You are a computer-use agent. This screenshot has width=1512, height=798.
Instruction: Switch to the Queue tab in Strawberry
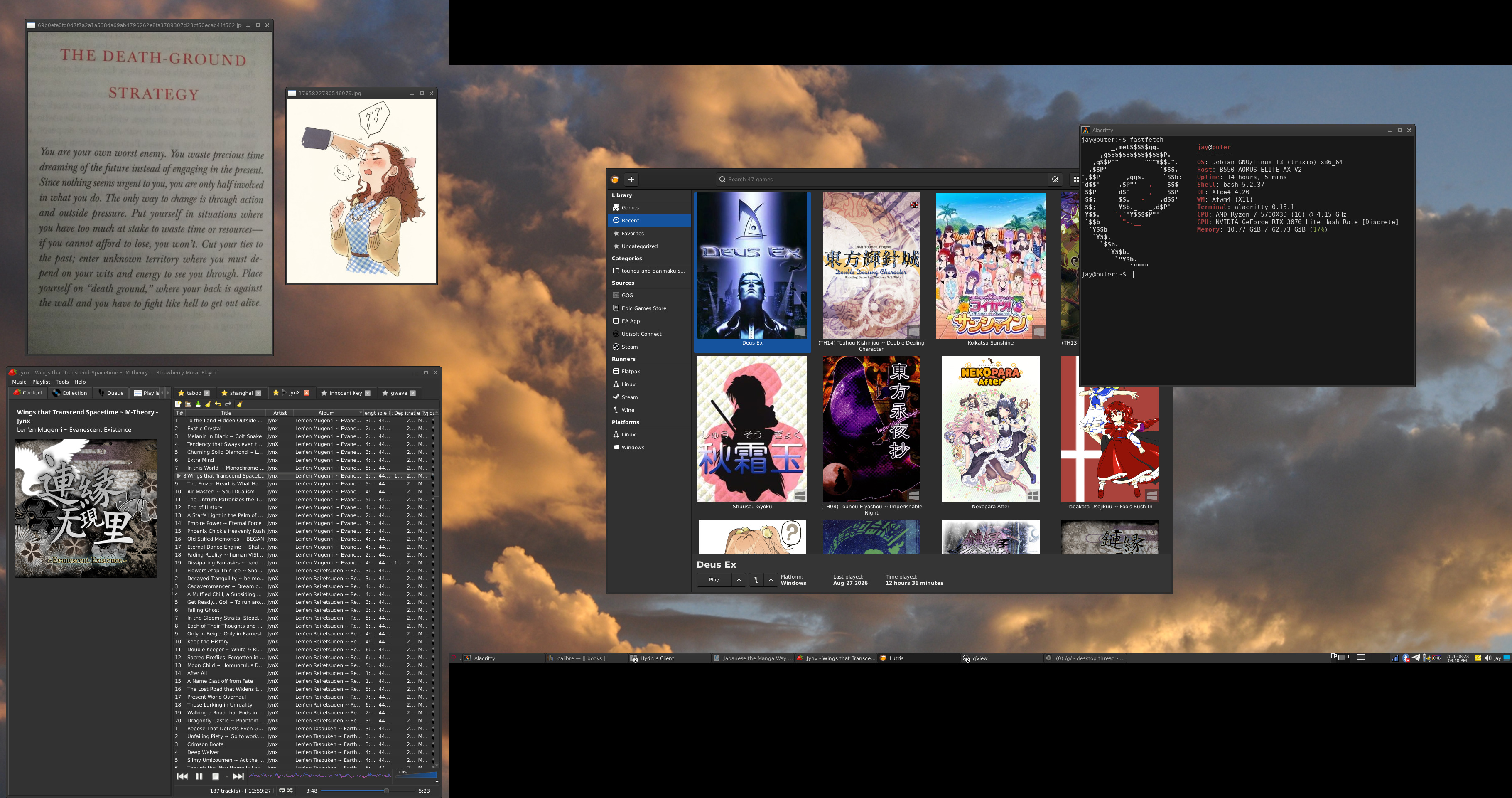pyautogui.click(x=111, y=393)
